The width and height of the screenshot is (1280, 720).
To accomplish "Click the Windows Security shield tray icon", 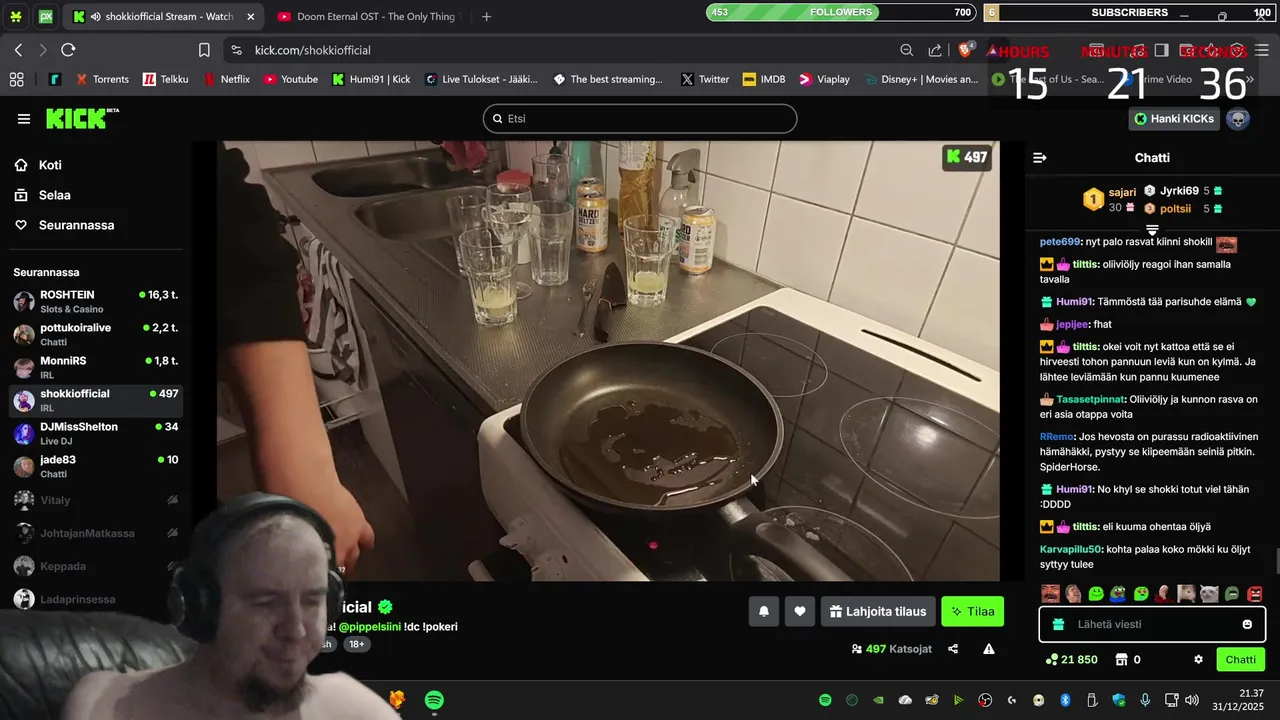I will [x=1118, y=700].
